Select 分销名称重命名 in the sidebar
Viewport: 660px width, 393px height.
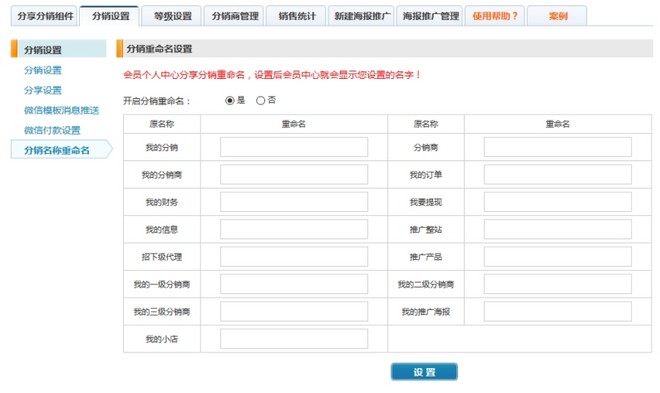tap(61, 150)
